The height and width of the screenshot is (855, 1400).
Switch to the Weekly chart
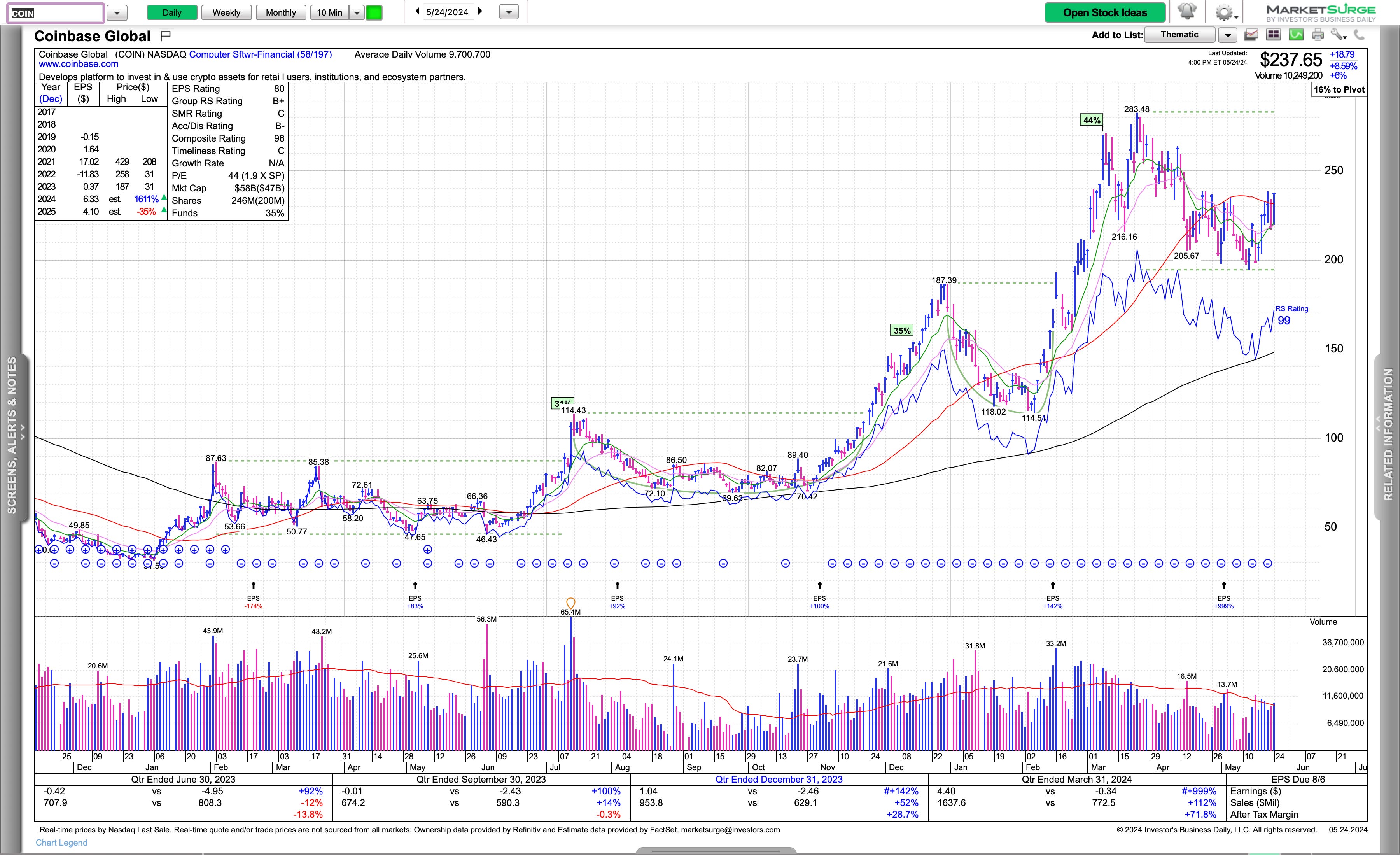click(226, 12)
